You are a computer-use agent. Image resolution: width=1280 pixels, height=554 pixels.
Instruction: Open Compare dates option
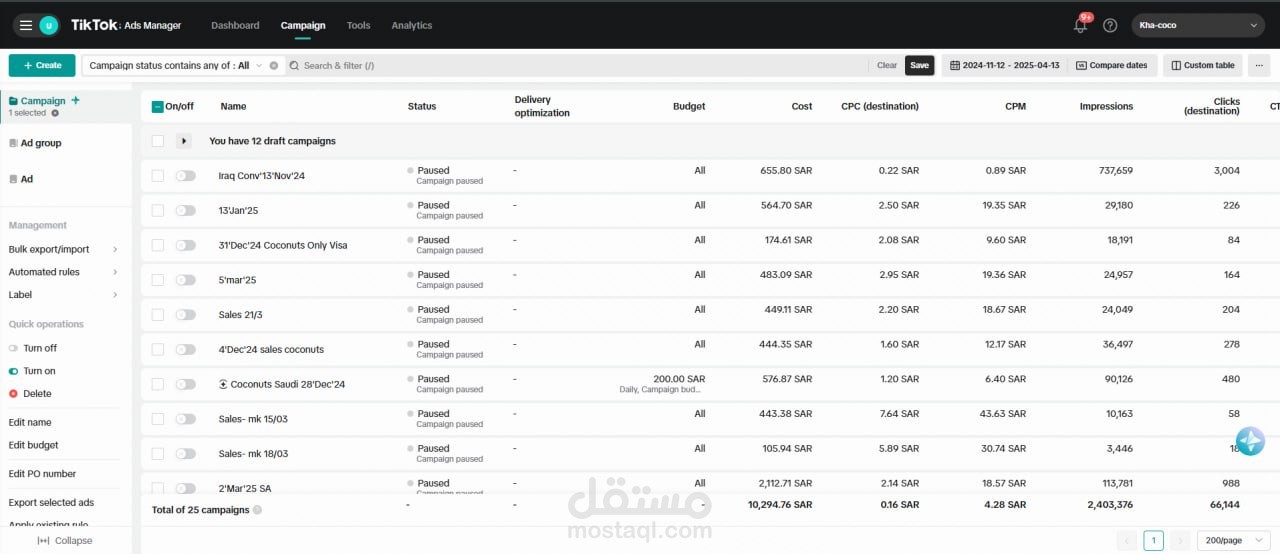click(1112, 65)
